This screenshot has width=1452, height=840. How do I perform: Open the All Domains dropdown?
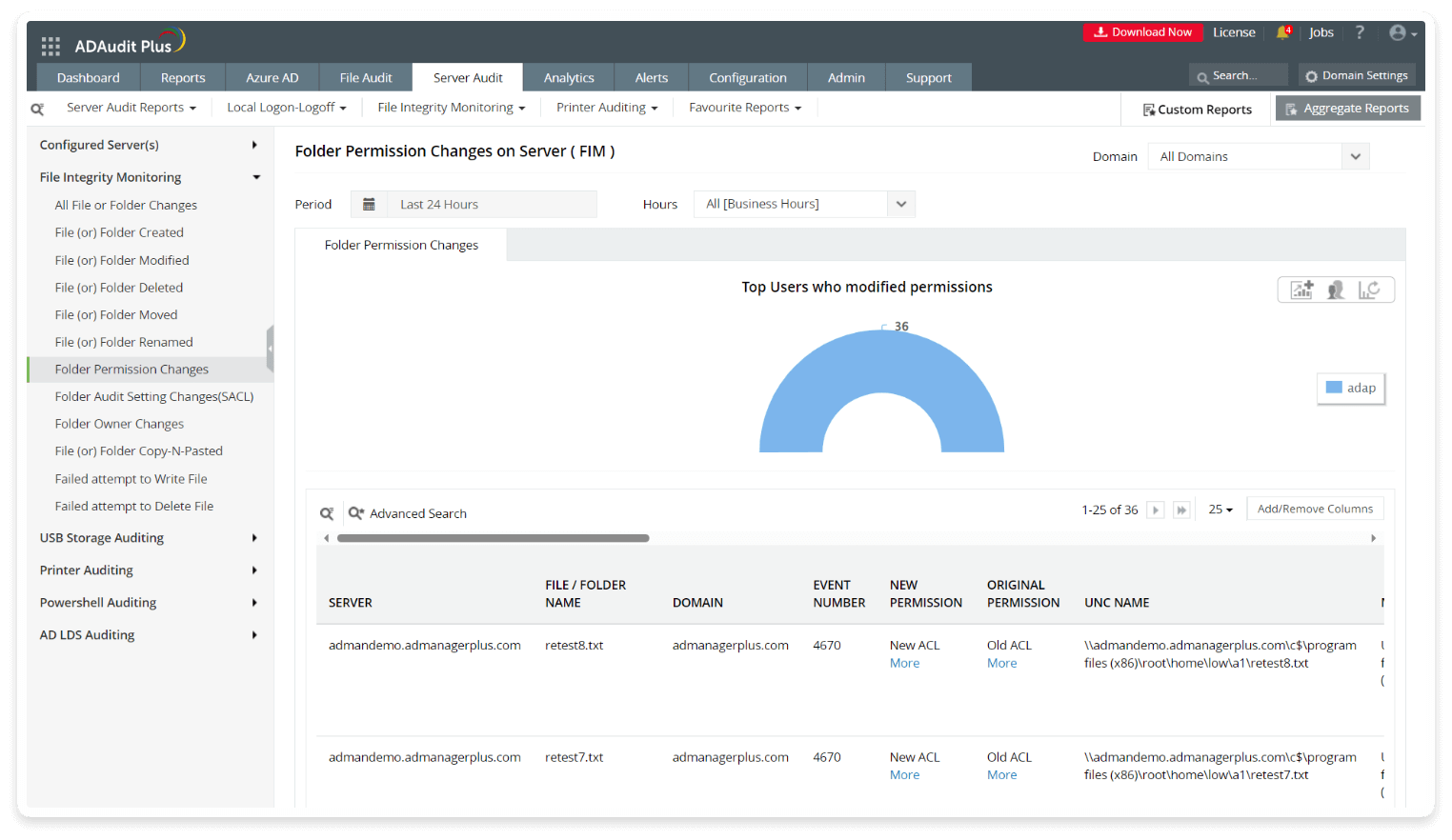[x=1259, y=157]
